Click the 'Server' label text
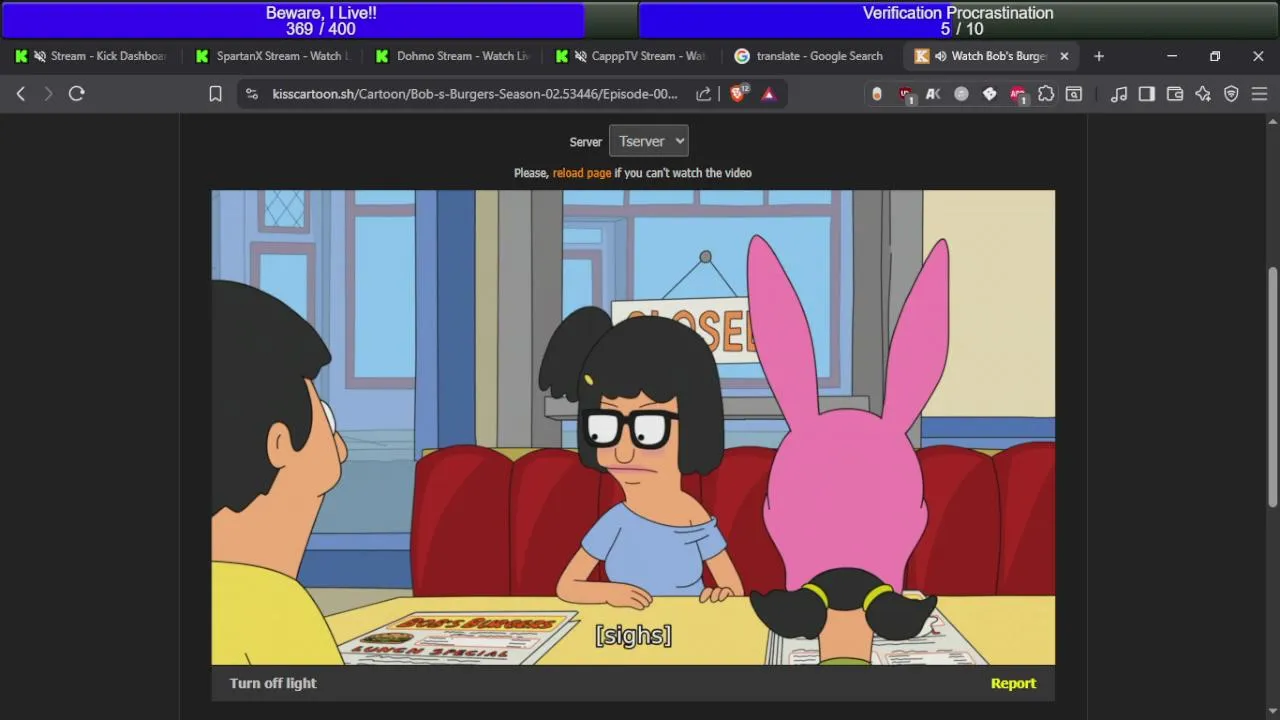Viewport: 1280px width, 720px height. tap(586, 142)
